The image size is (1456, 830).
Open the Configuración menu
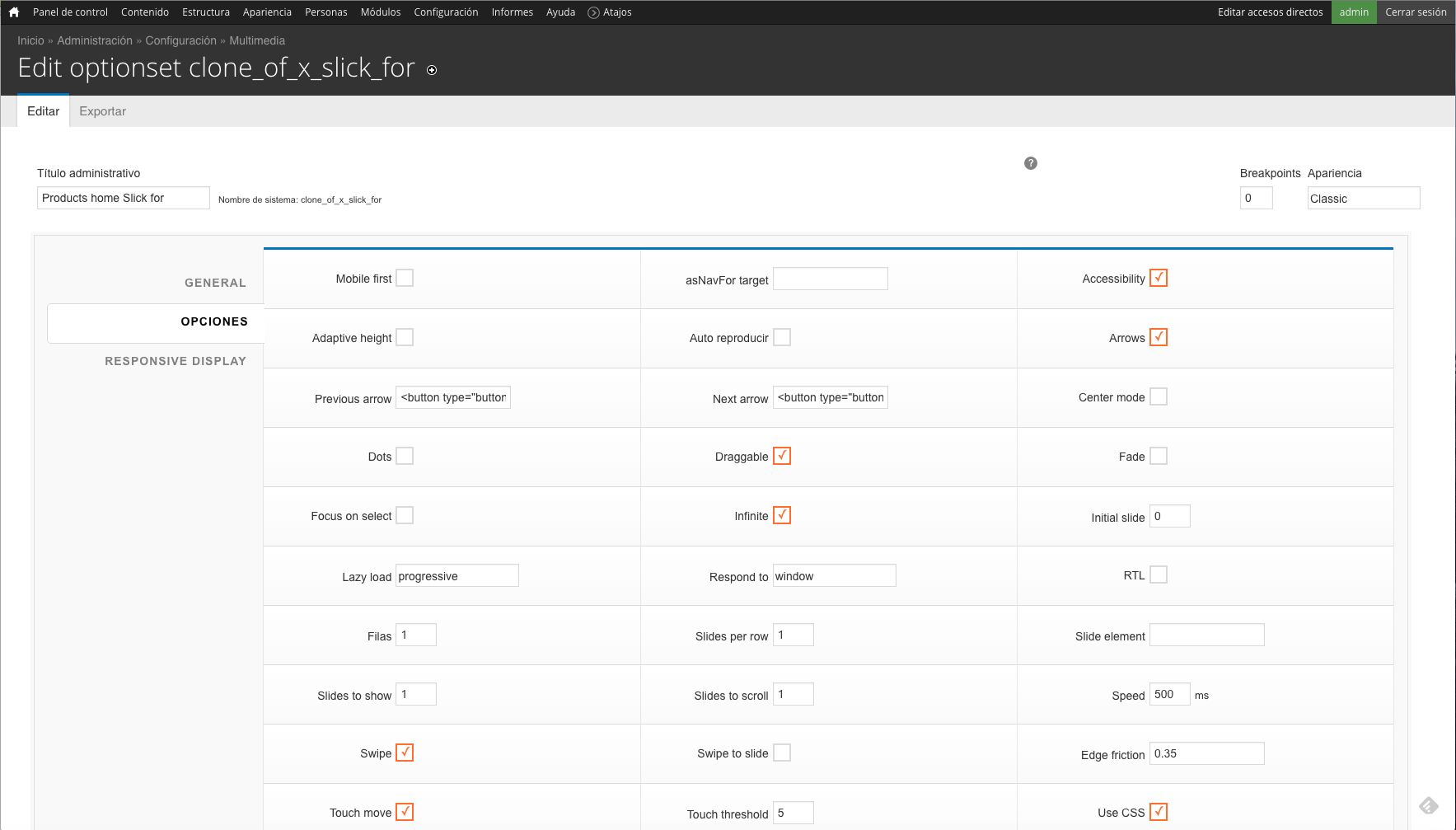pos(446,12)
